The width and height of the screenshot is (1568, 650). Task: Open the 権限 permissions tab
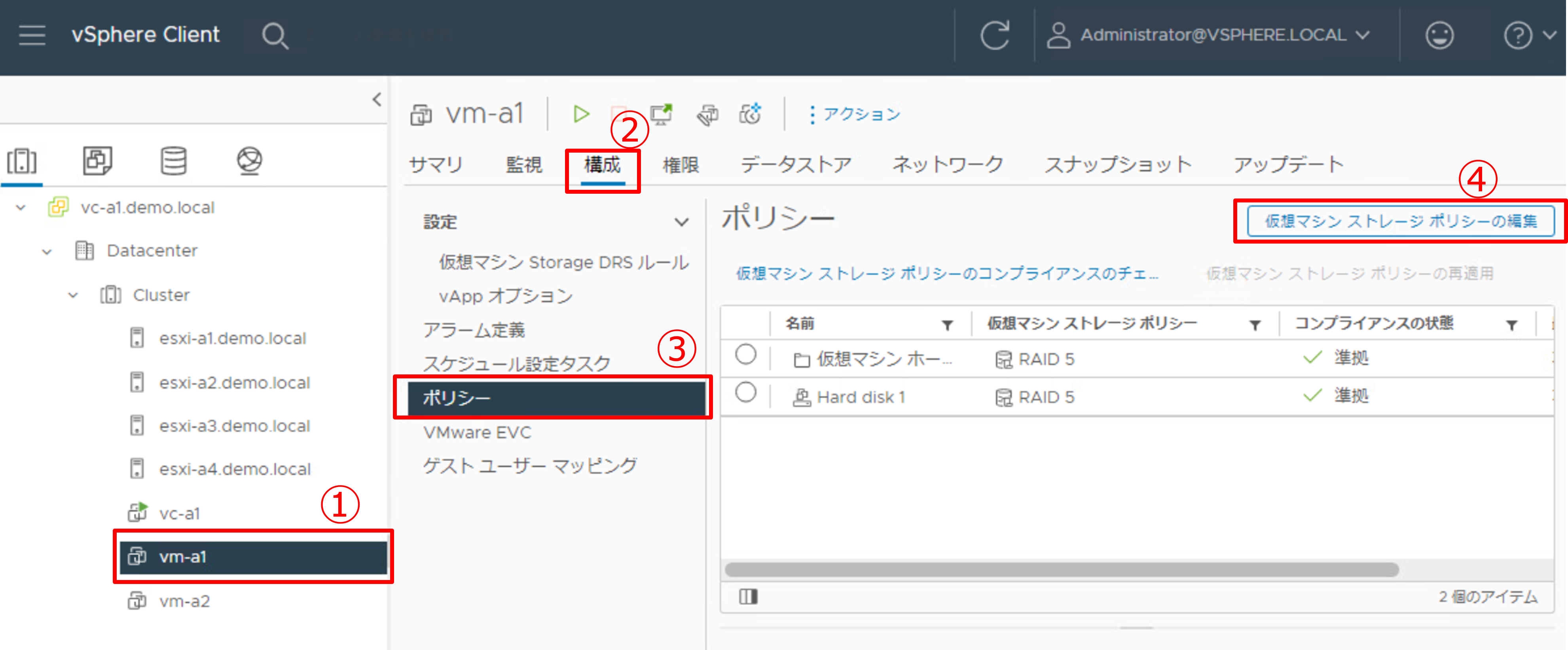point(681,165)
